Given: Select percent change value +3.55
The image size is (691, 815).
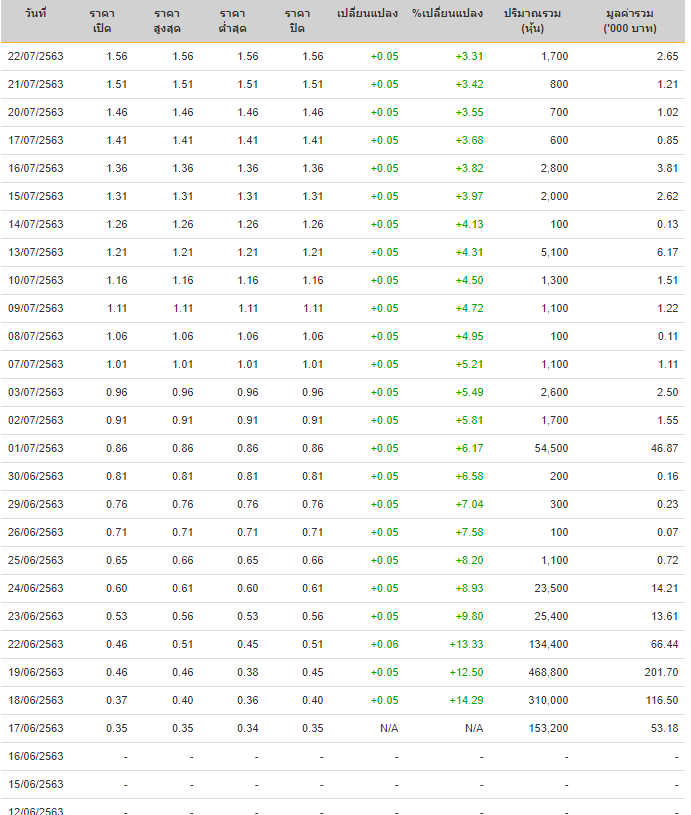Looking at the screenshot, I should [x=469, y=112].
